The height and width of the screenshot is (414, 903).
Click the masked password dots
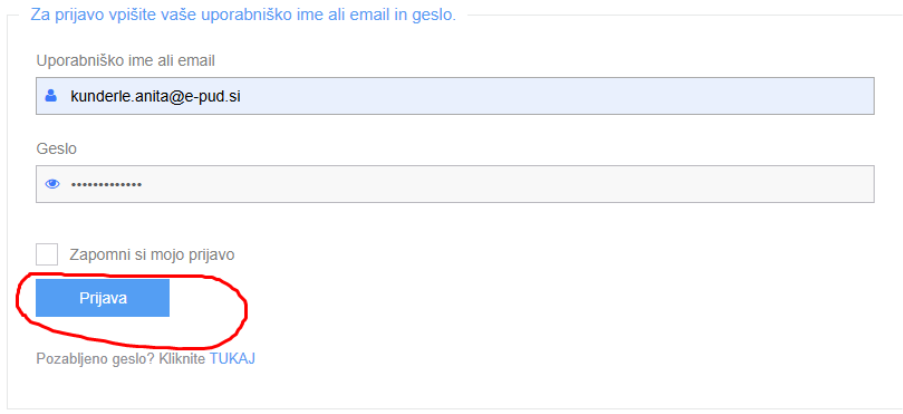click(x=107, y=184)
